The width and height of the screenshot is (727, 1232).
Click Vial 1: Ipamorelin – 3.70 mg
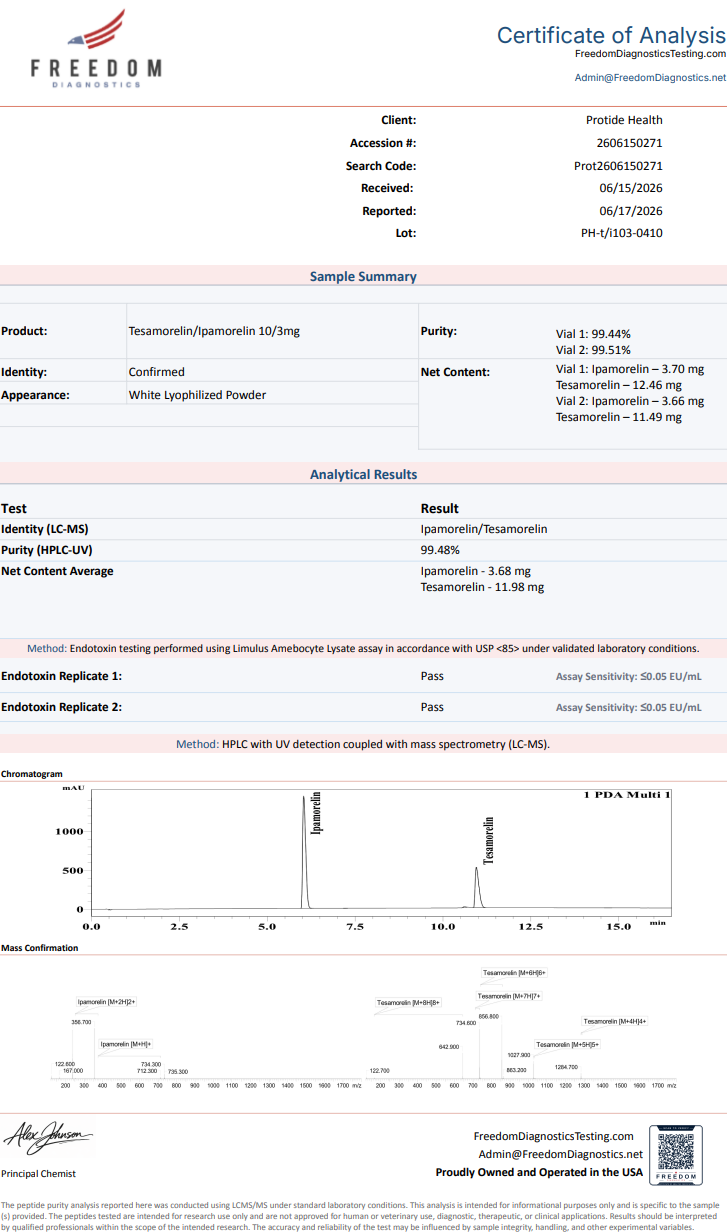click(630, 369)
